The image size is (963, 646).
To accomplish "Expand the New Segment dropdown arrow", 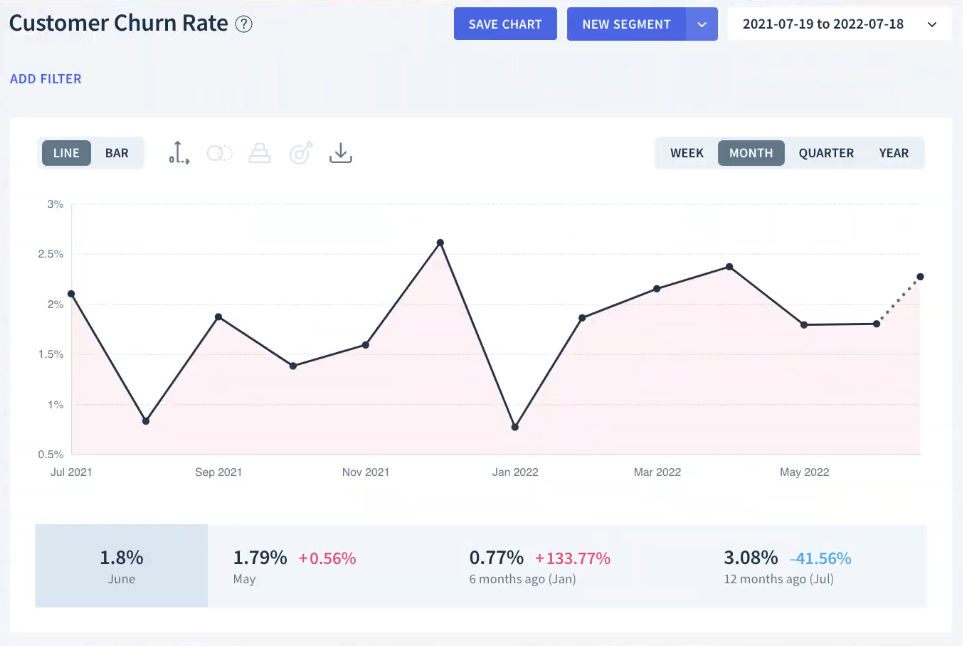I will [702, 24].
